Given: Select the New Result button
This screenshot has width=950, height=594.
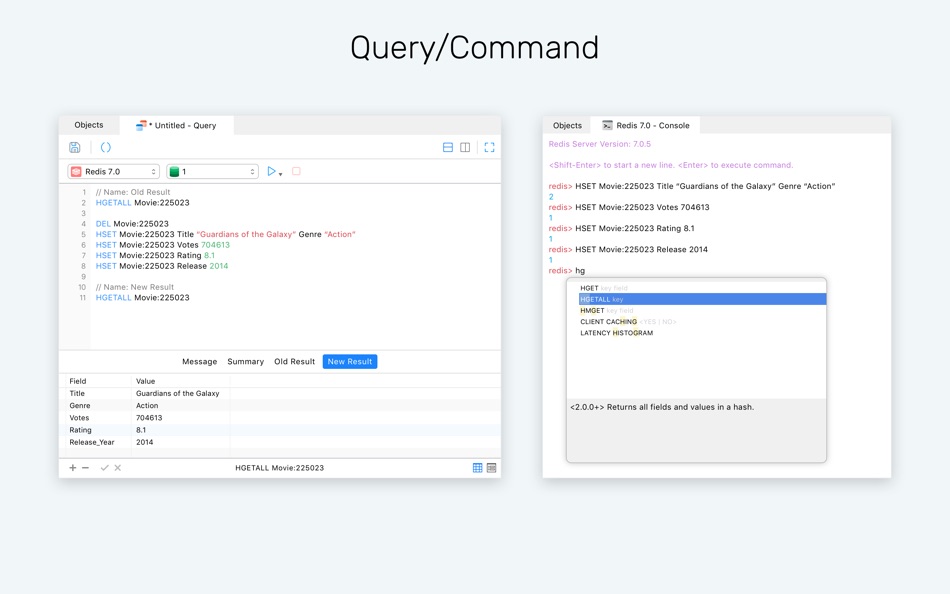Looking at the screenshot, I should pos(350,362).
